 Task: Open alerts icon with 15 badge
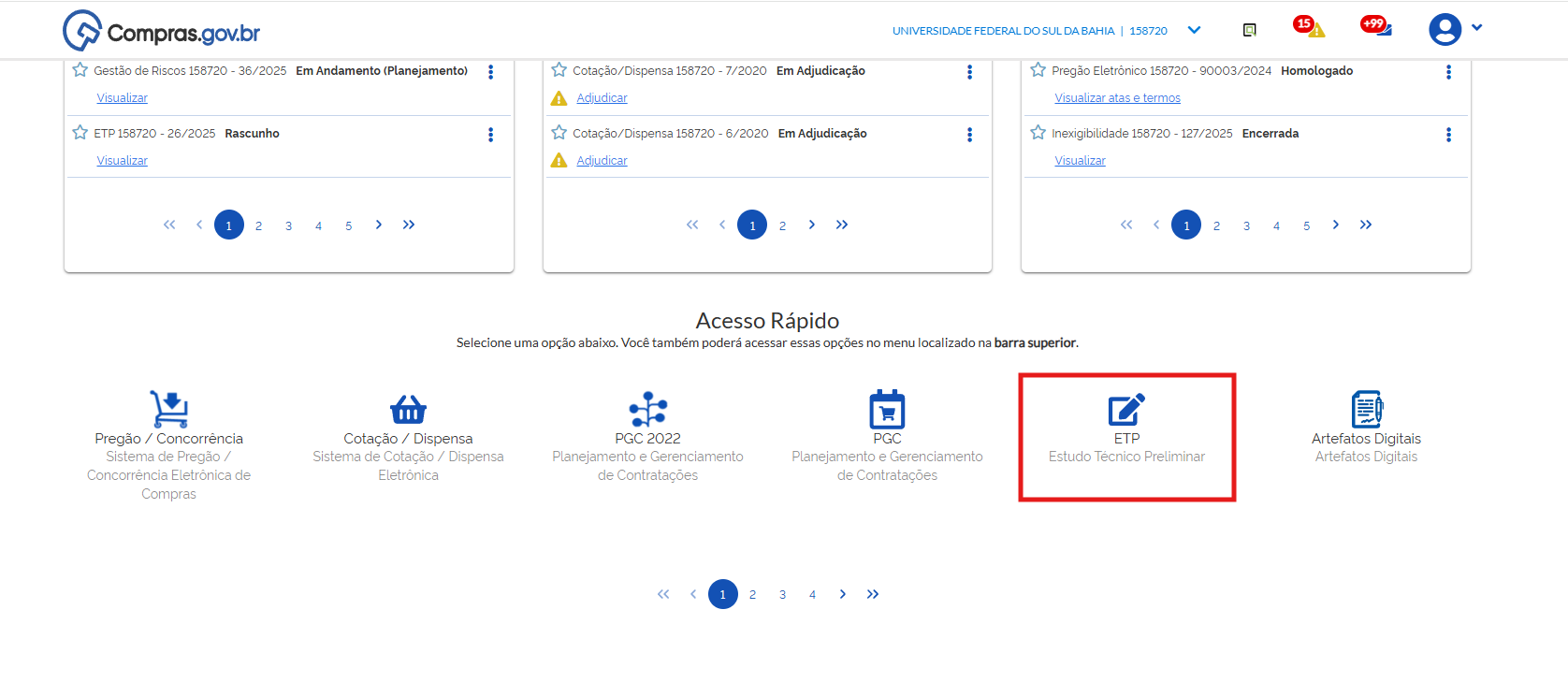point(1309,27)
